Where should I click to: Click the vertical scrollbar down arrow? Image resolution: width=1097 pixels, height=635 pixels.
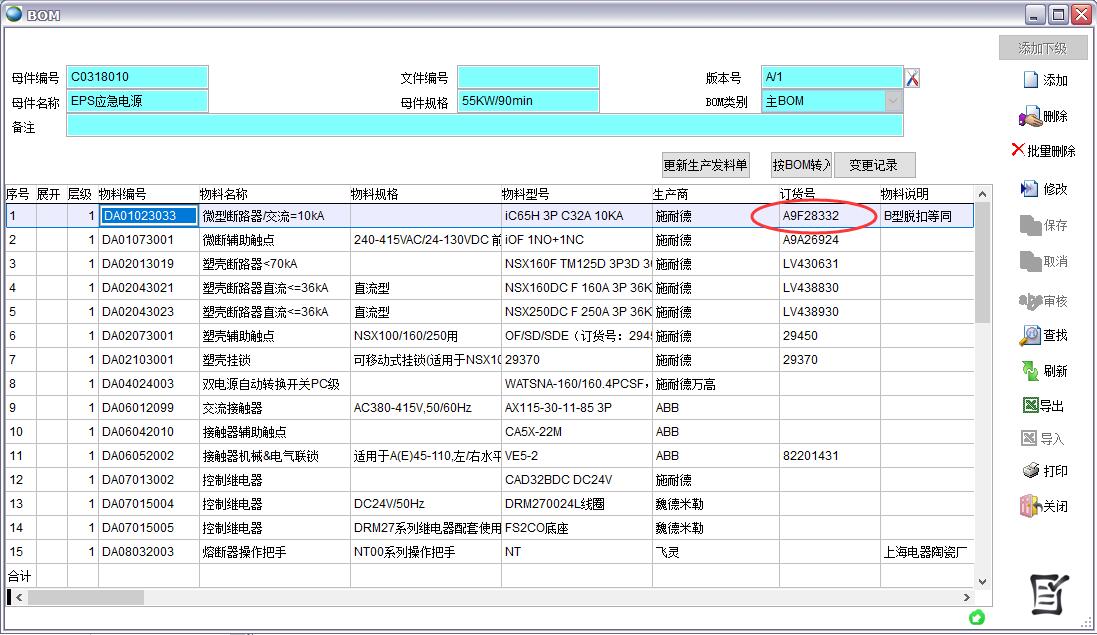point(982,580)
